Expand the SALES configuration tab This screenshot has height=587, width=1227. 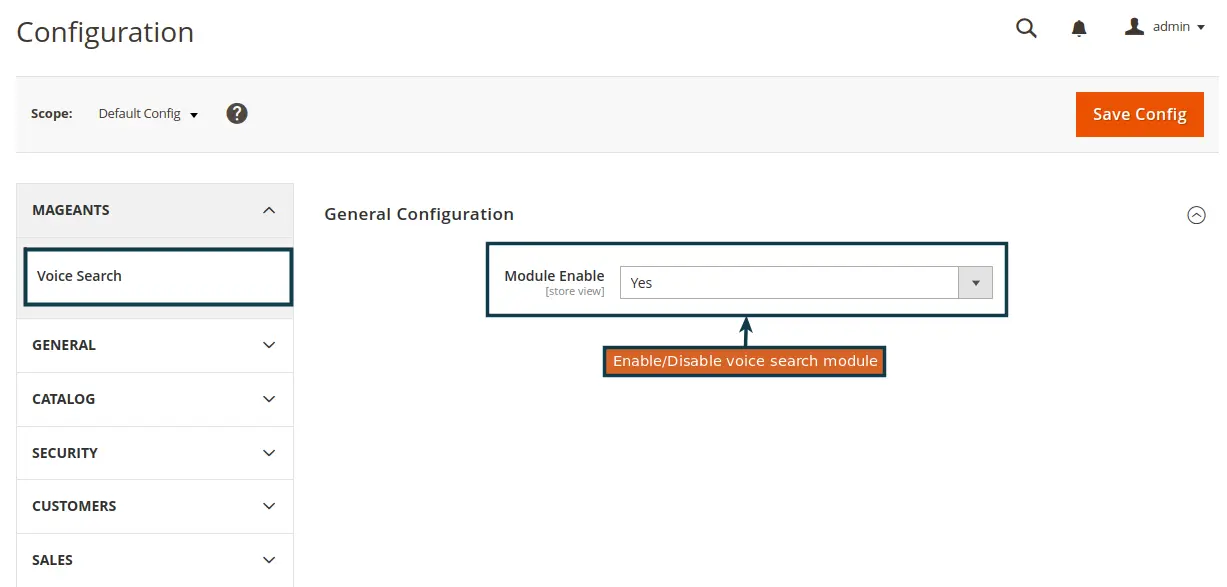pyautogui.click(x=155, y=560)
